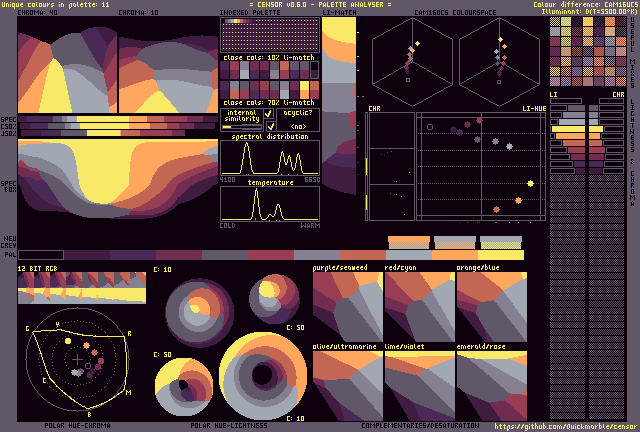Click the internal similarity progress bar
640x432 pixels.
(240, 127)
